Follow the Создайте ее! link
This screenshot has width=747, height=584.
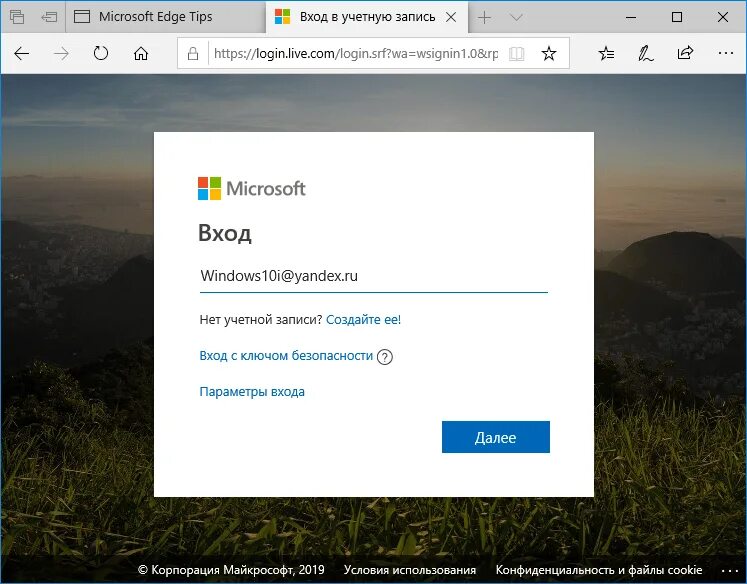pyautogui.click(x=363, y=320)
